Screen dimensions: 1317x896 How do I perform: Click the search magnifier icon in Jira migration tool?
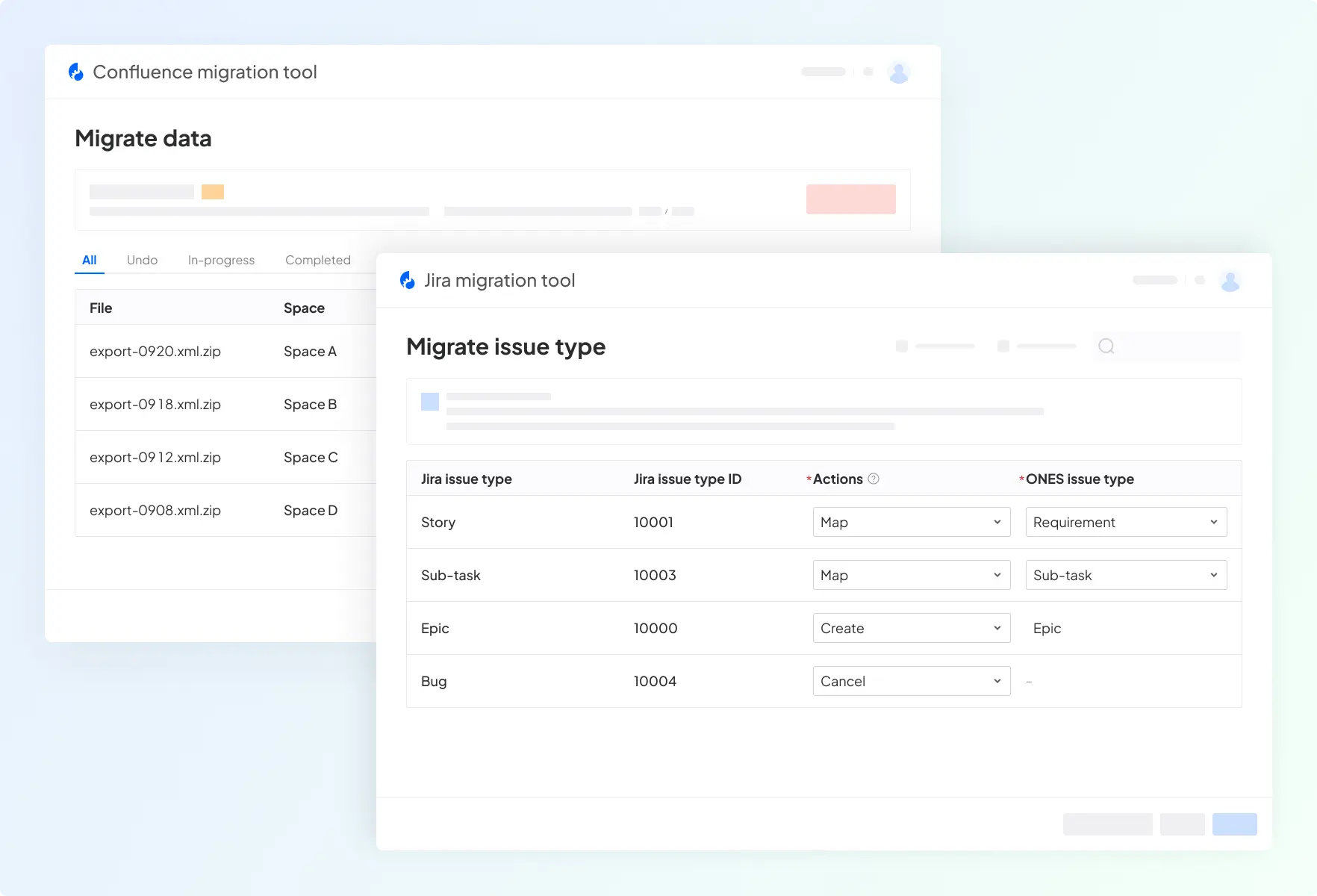(x=1107, y=346)
